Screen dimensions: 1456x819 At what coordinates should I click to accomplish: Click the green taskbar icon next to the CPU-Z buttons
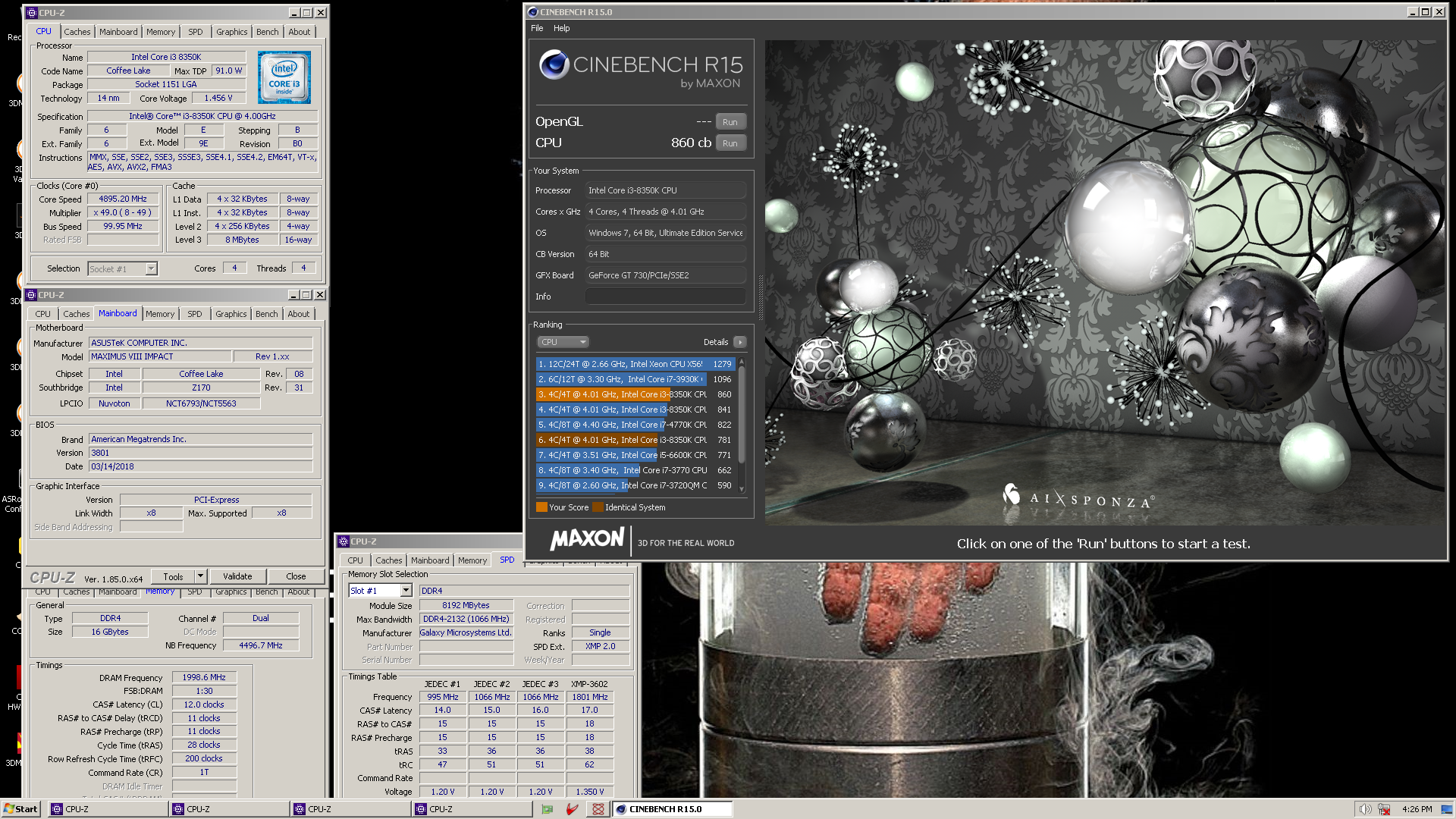click(x=548, y=809)
